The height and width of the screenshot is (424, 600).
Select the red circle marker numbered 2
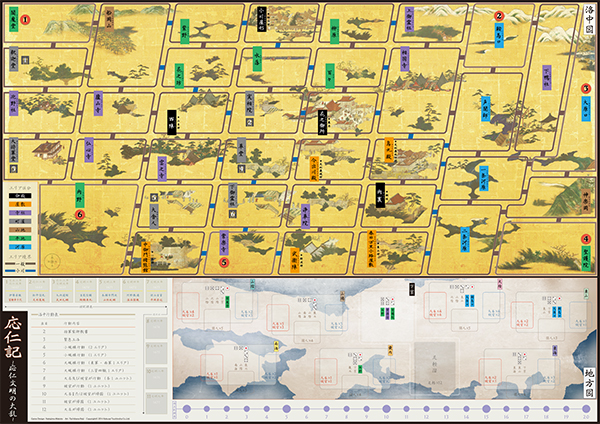[499, 15]
